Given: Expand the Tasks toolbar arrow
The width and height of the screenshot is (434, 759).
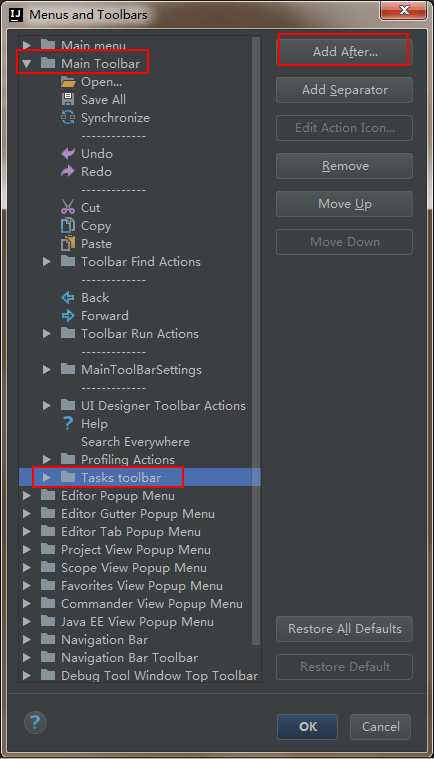Looking at the screenshot, I should [47, 478].
